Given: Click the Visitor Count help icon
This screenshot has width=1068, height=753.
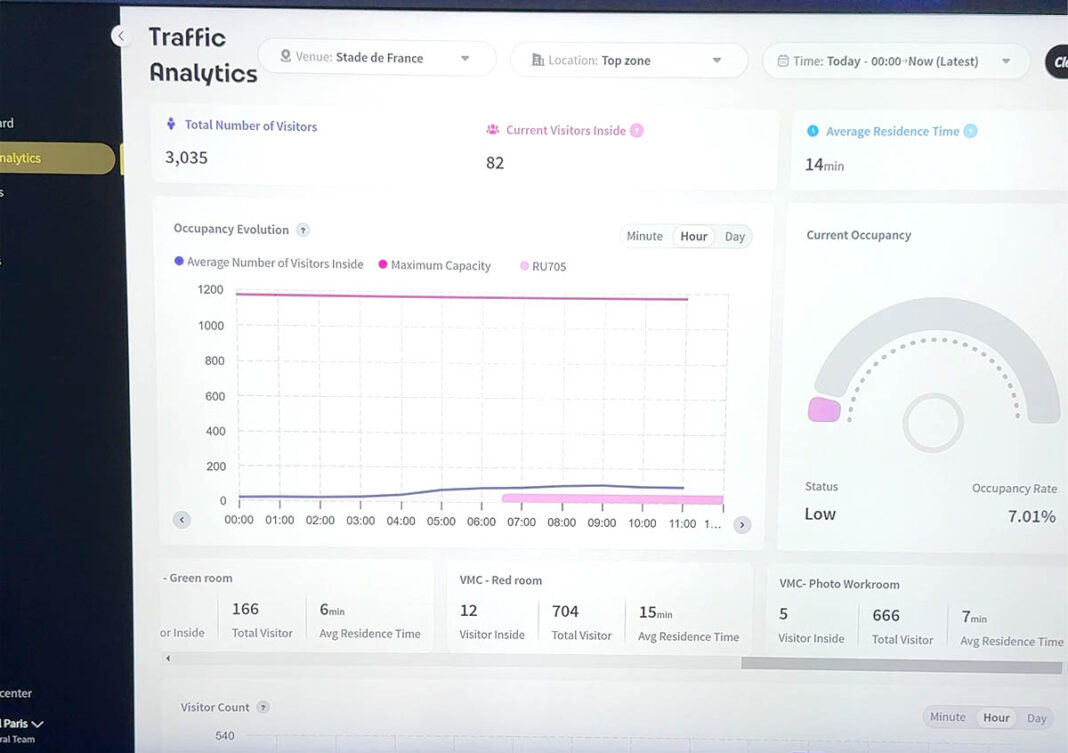Looking at the screenshot, I should tap(262, 707).
